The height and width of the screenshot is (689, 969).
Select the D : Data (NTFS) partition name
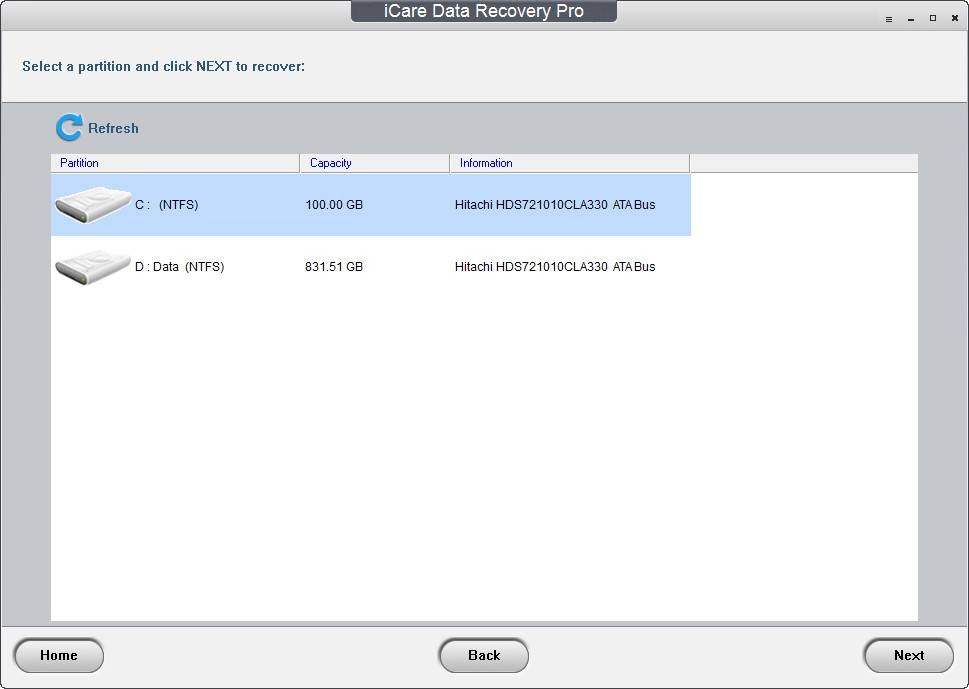click(179, 266)
